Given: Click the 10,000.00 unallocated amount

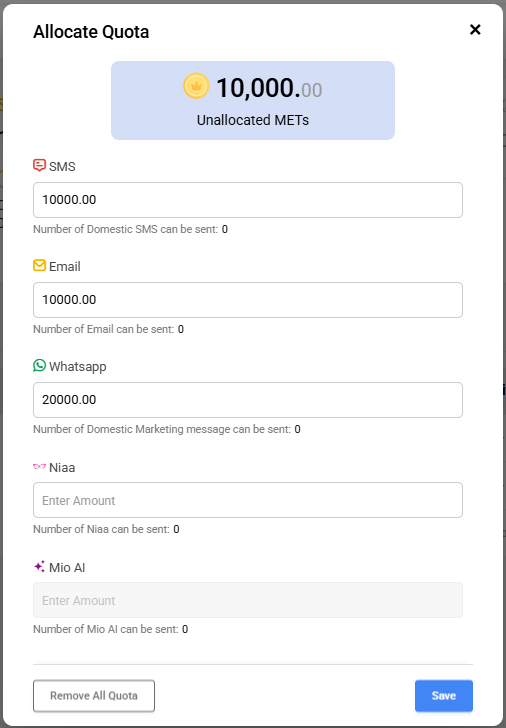Looking at the screenshot, I should (x=269, y=88).
